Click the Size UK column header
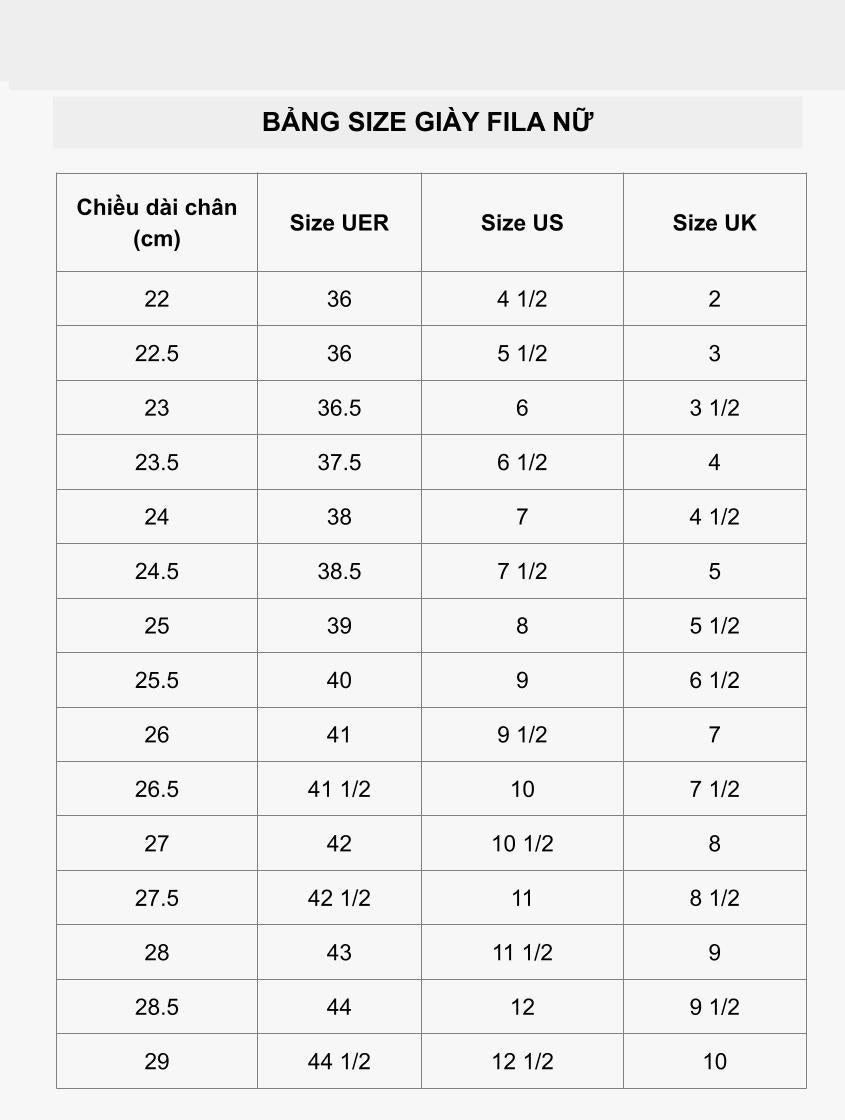Screen dimensions: 845x1120 point(714,222)
